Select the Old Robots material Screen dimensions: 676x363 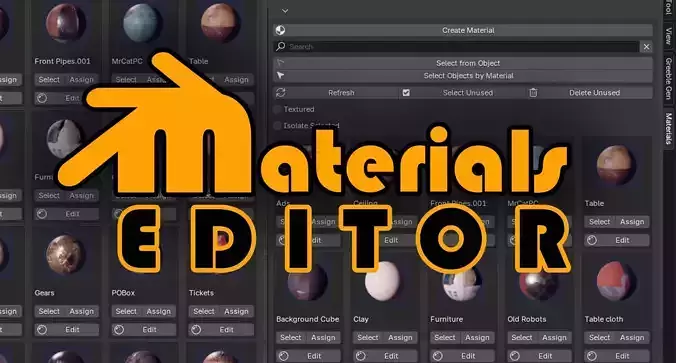[522, 338]
